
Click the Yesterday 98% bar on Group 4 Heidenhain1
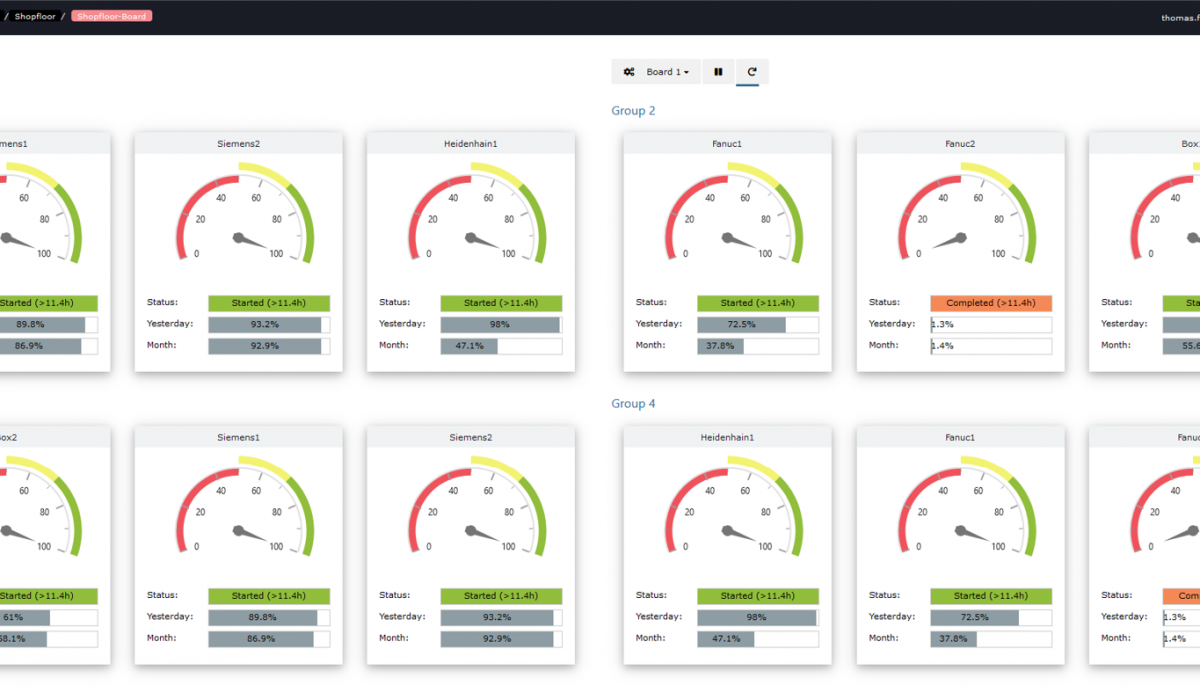coord(758,618)
